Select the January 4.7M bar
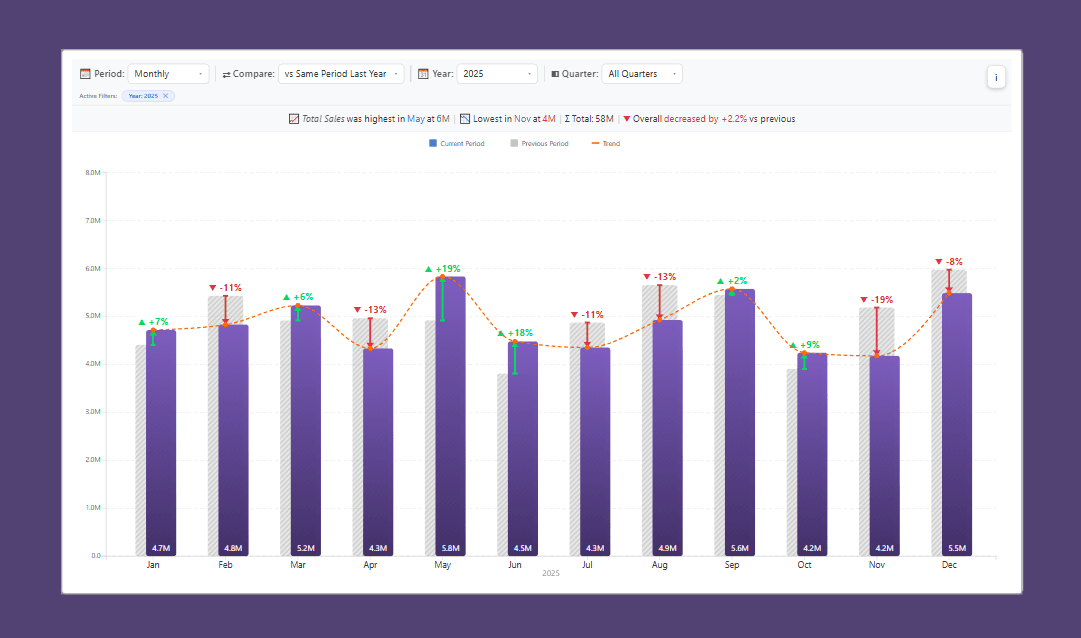 [x=161, y=443]
